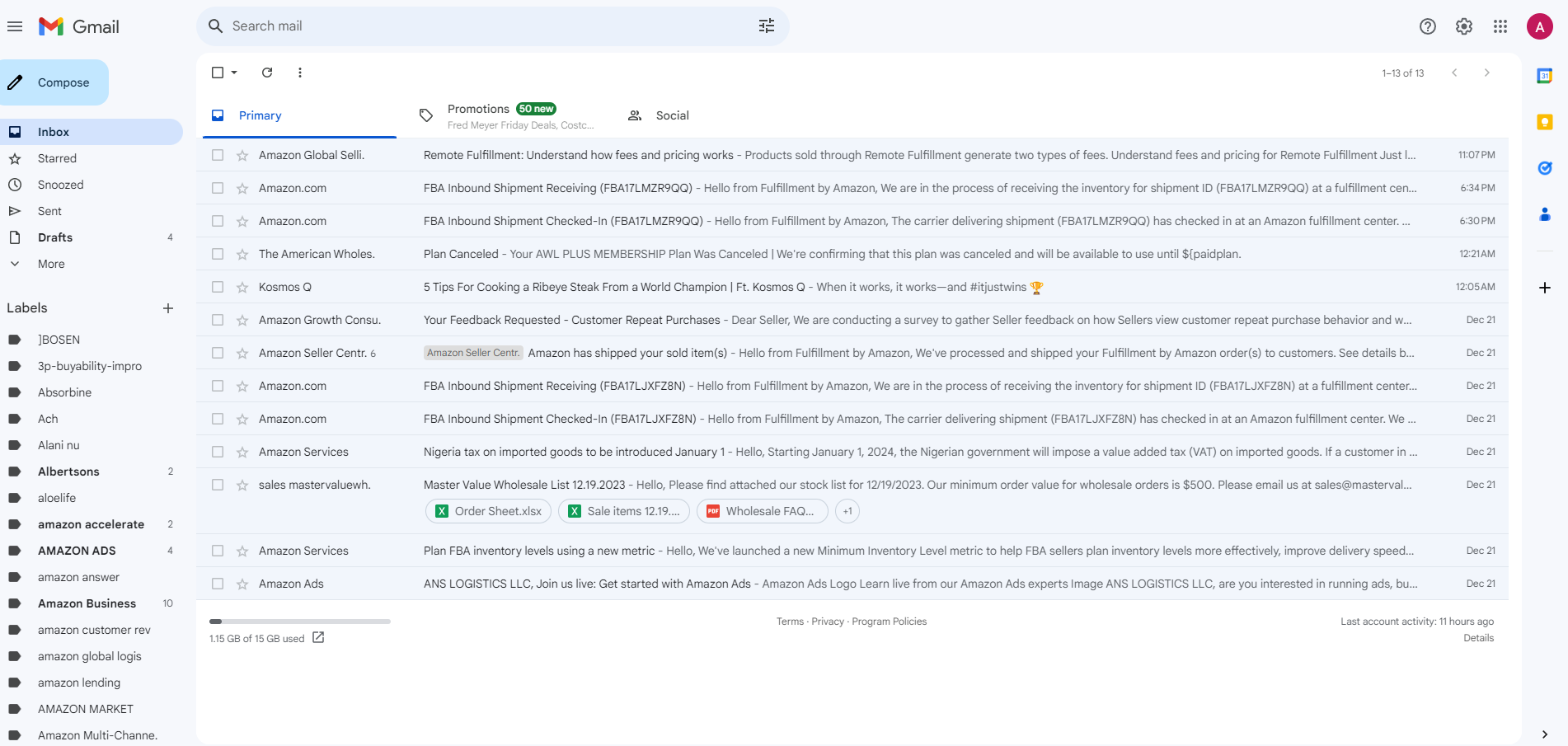
Task: Hide the side panel chevron
Action: 1545,734
